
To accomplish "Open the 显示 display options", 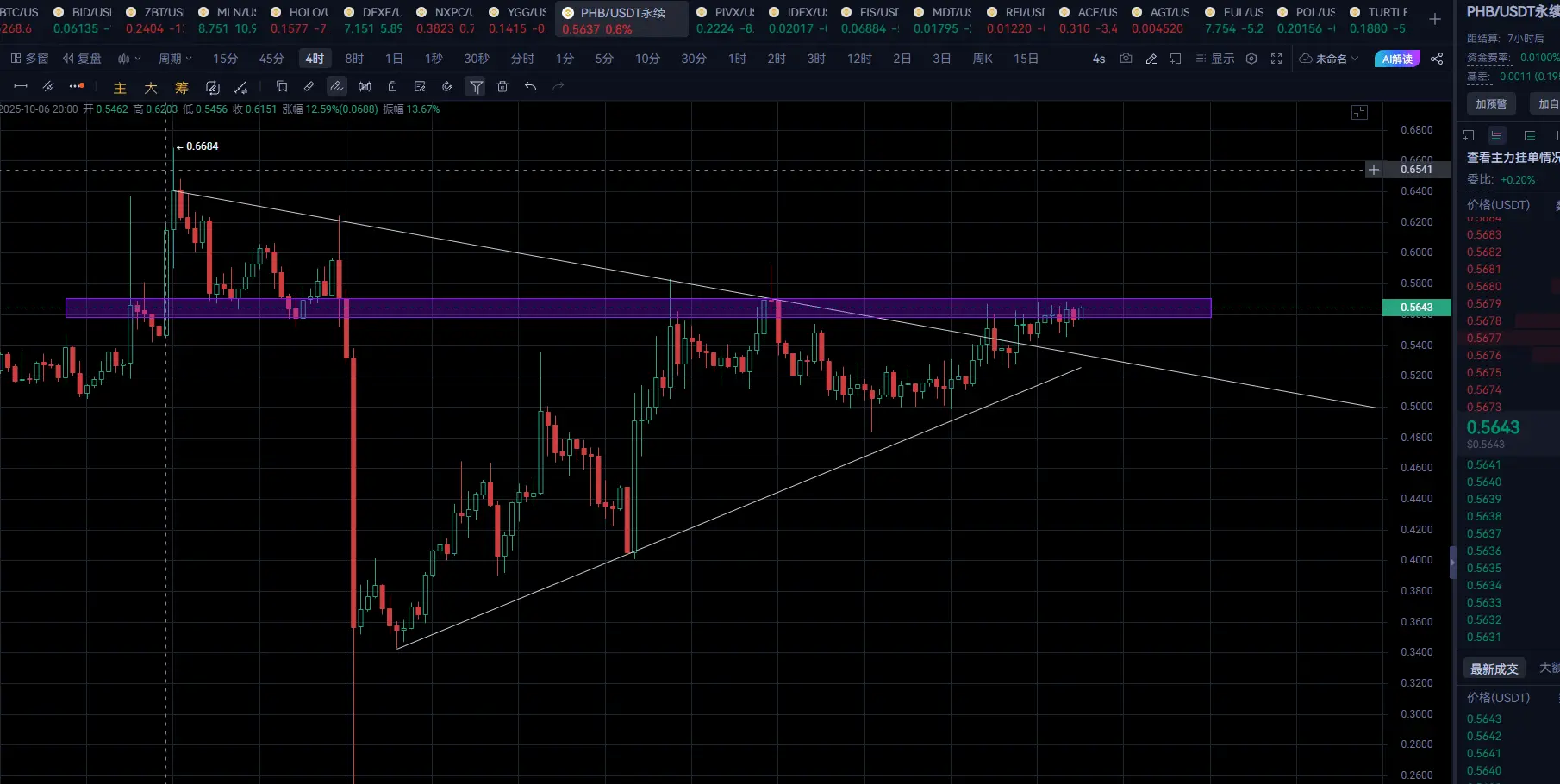I will [x=1215, y=59].
